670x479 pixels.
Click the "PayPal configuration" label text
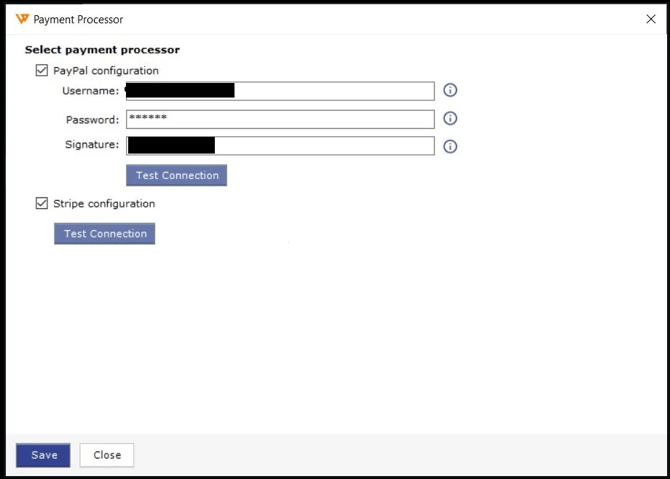tap(106, 71)
